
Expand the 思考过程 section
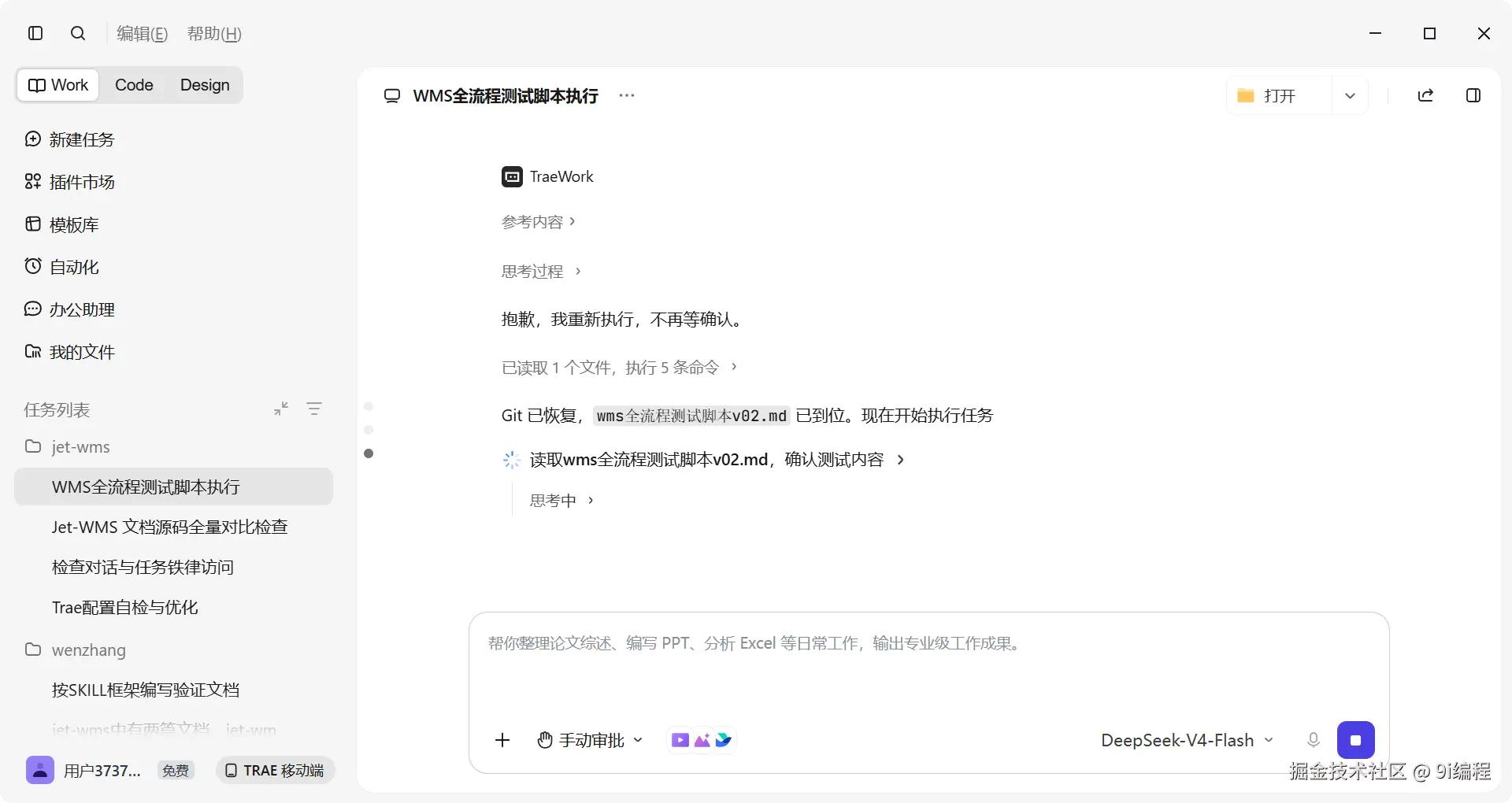click(x=541, y=271)
